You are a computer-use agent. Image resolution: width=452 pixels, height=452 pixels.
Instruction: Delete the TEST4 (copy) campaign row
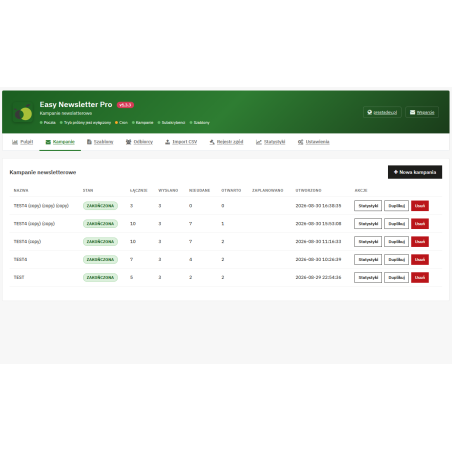(x=420, y=241)
